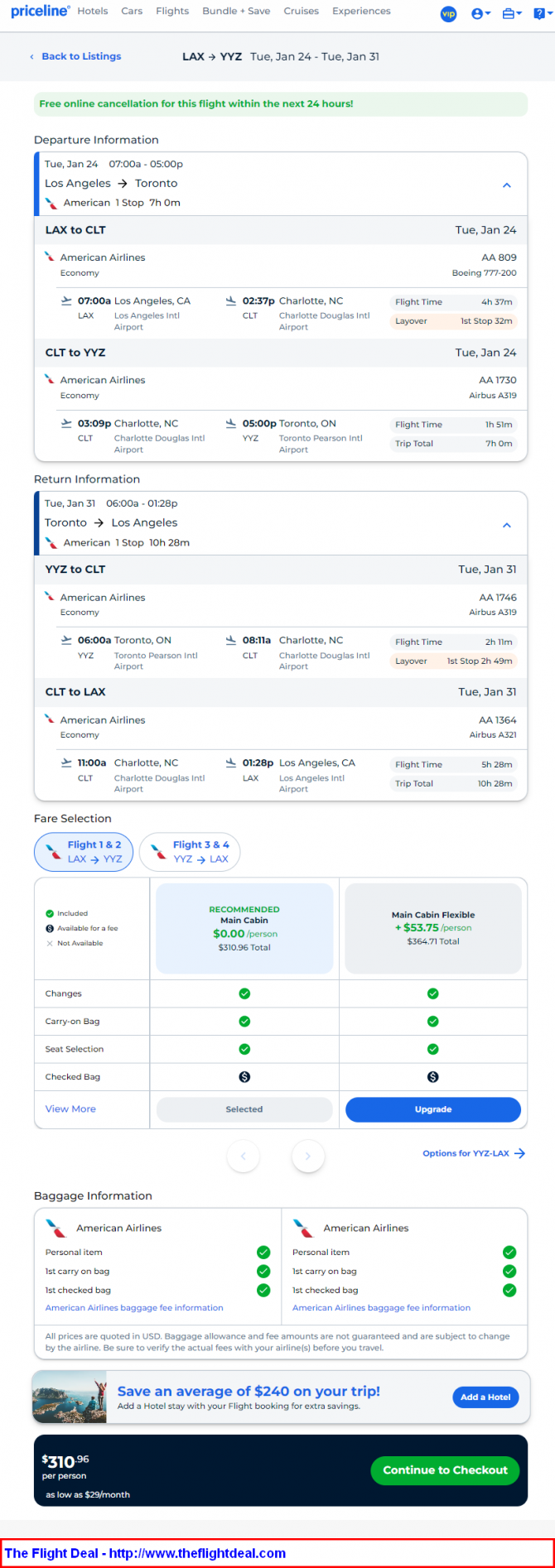The width and height of the screenshot is (555, 1568).
Task: Click Main Cabin Checked Bag fee icon
Action: point(244,1077)
